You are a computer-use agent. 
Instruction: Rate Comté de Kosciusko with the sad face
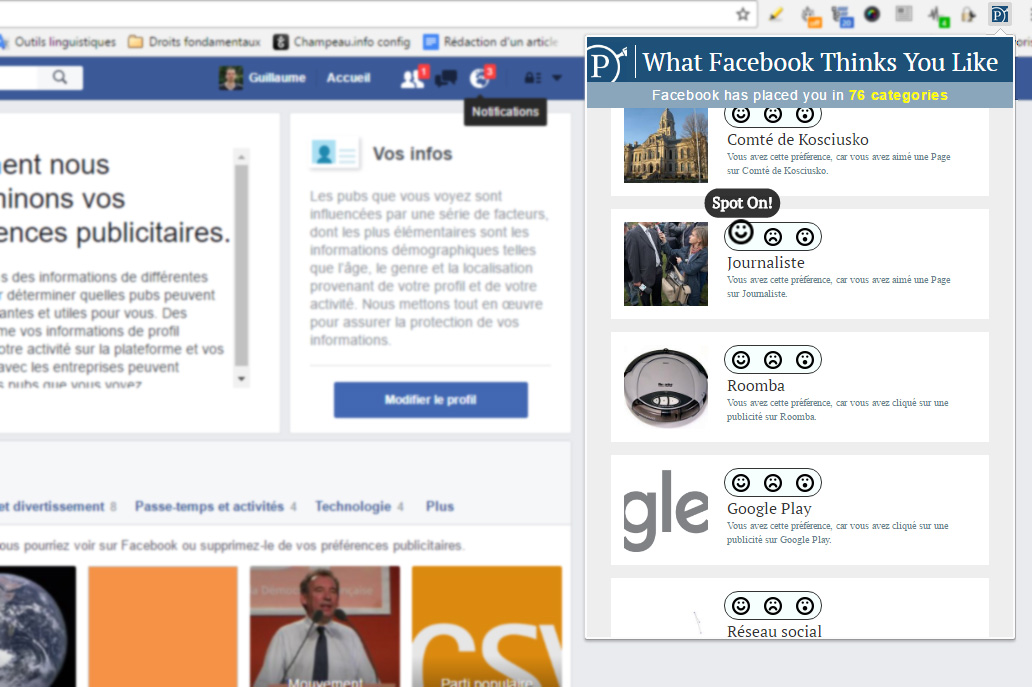773,115
